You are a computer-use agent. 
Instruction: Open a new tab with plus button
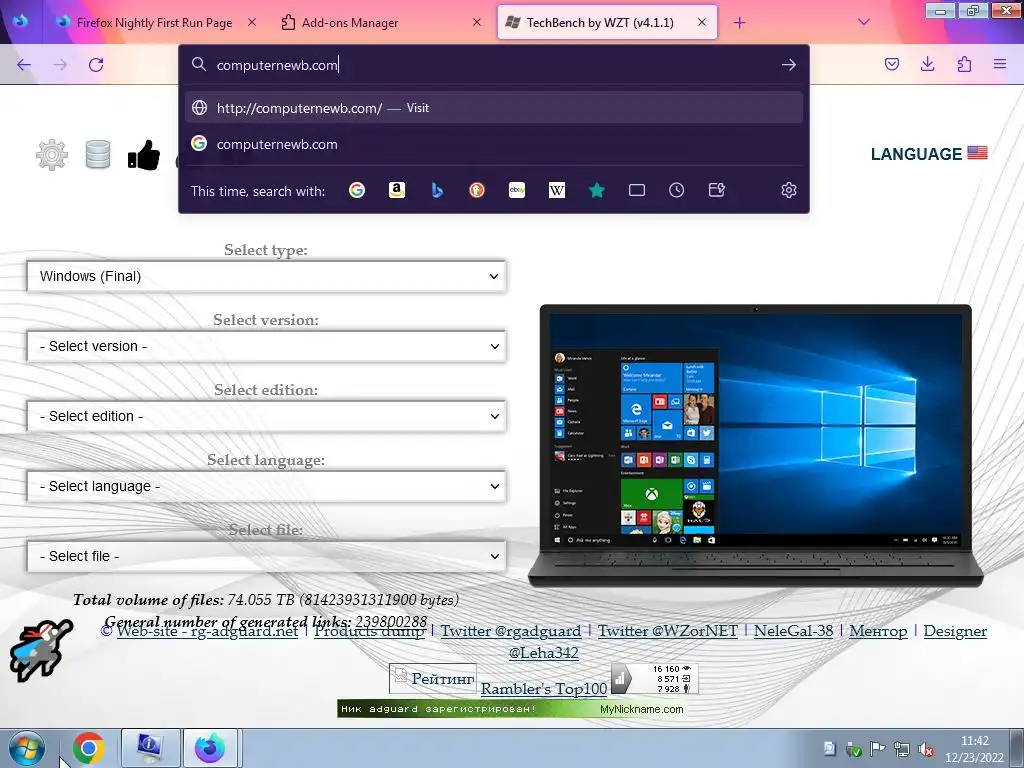(x=739, y=23)
